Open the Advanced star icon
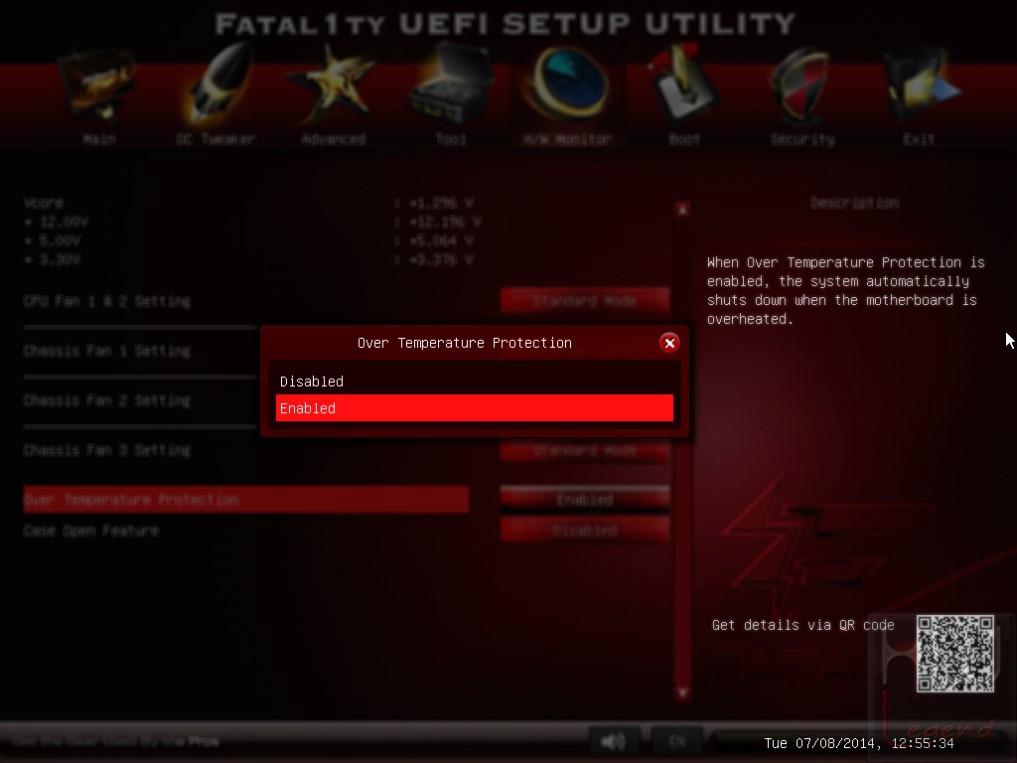 pos(333,86)
